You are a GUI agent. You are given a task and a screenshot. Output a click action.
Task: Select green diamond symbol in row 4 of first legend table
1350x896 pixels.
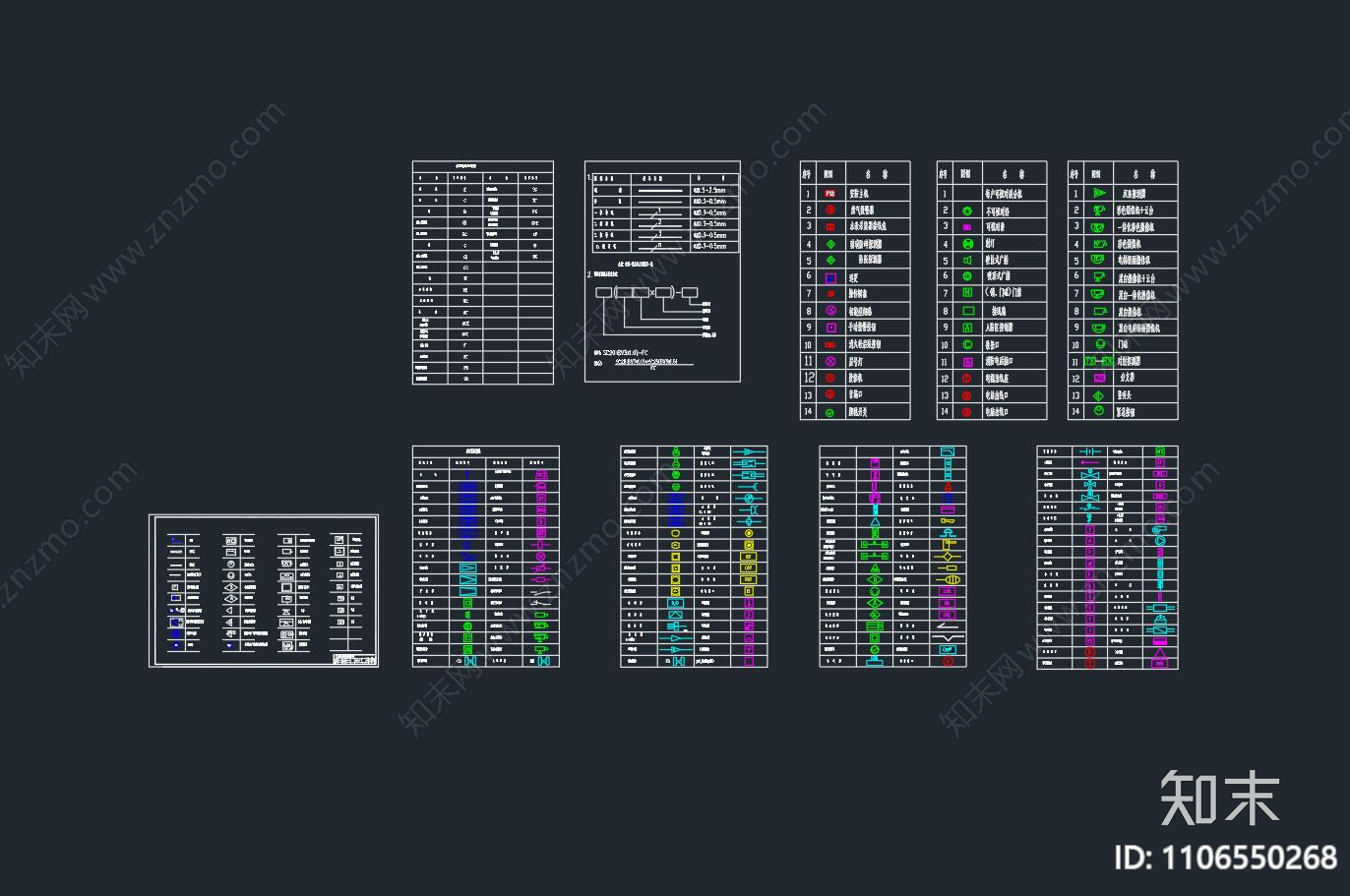point(829,243)
